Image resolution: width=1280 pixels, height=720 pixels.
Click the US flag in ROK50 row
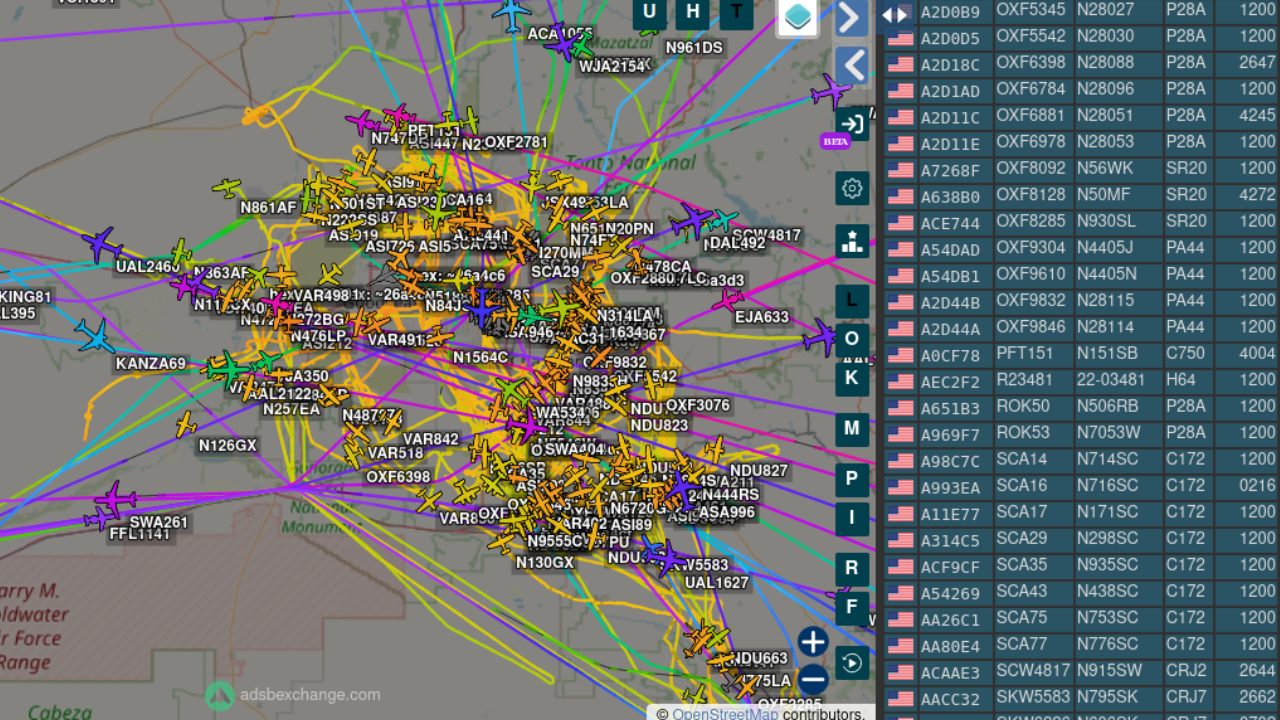tap(901, 407)
